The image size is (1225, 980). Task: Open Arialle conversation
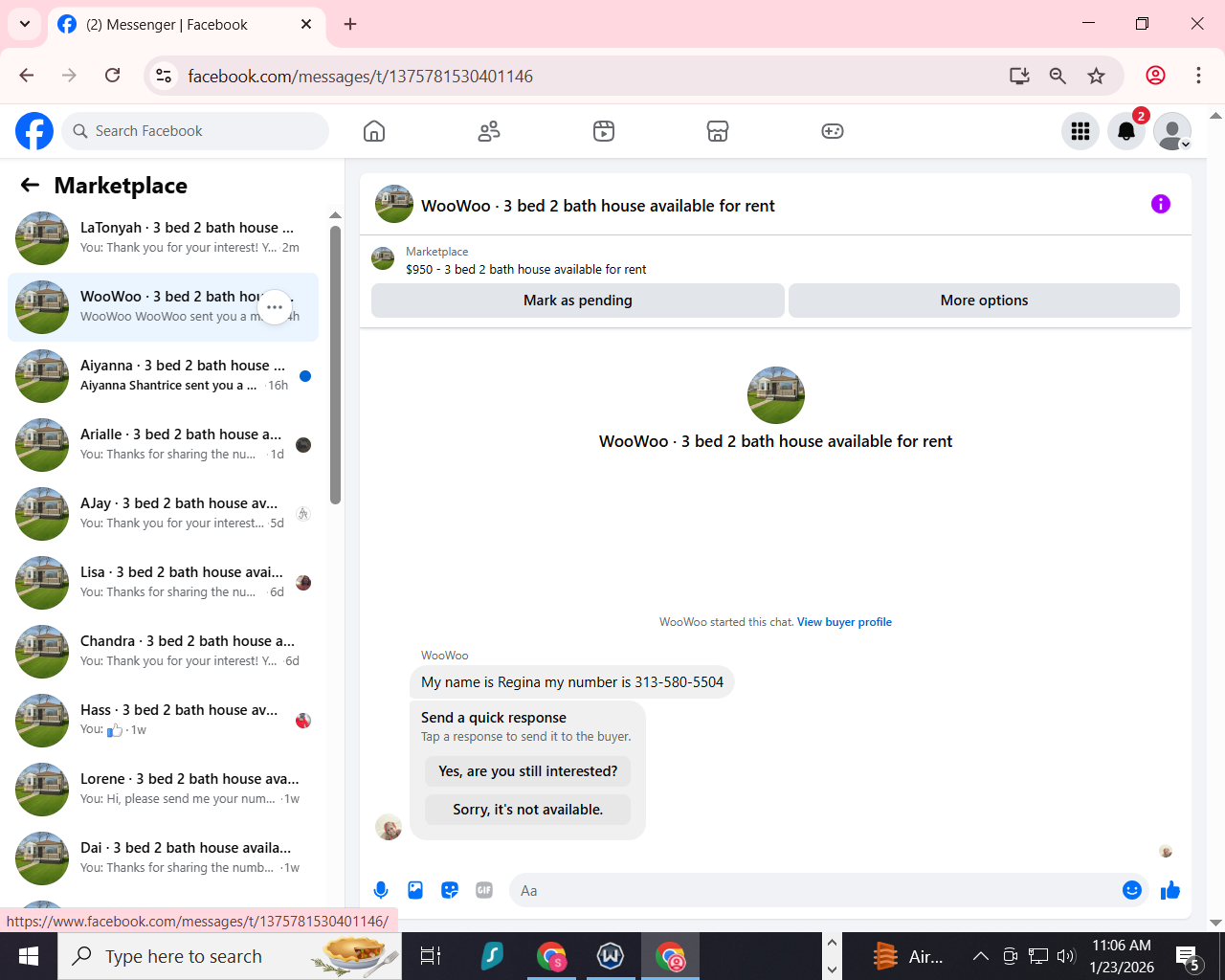(163, 445)
